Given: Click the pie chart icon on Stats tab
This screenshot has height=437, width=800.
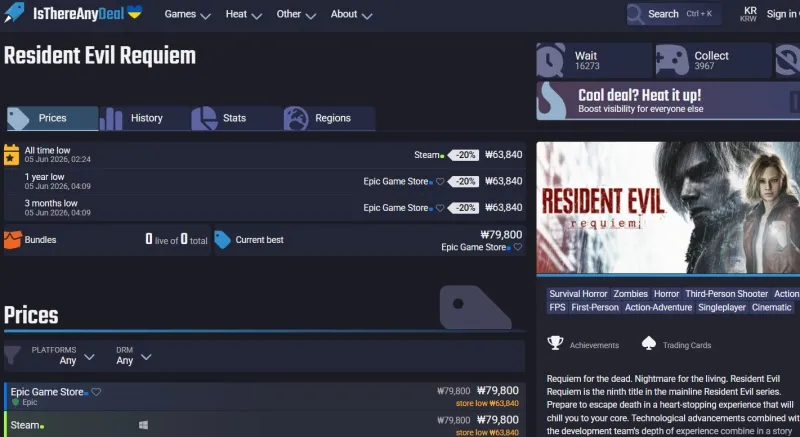Looking at the screenshot, I should coord(204,118).
